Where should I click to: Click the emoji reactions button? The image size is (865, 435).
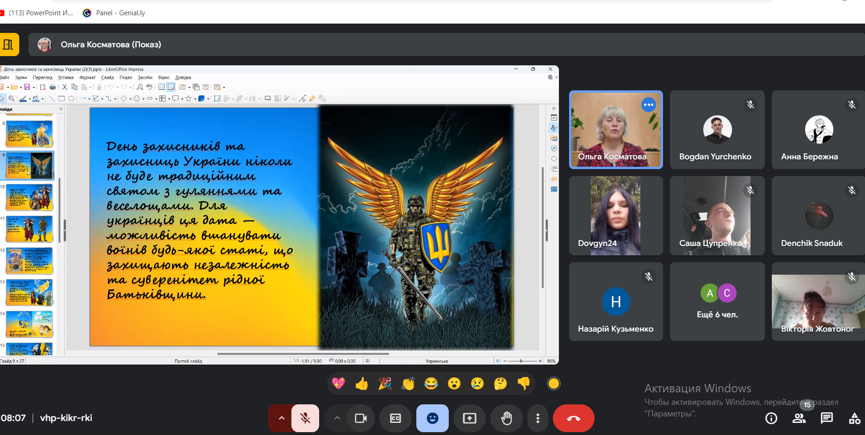pos(432,418)
